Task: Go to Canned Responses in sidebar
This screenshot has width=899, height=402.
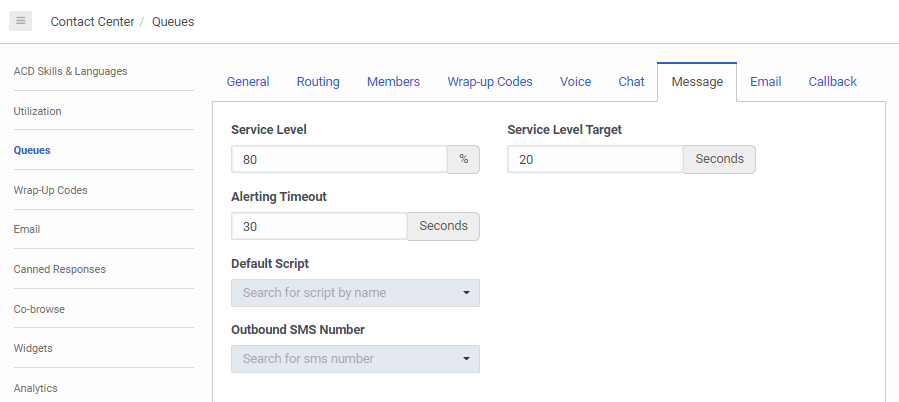Action: [x=60, y=269]
